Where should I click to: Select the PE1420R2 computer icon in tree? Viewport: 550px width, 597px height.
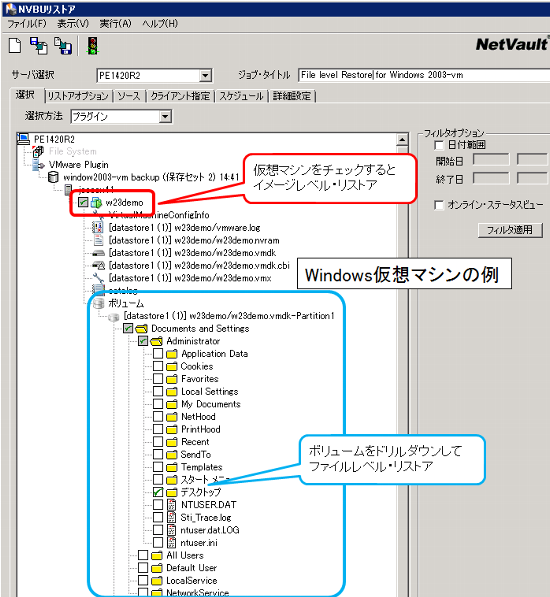click(x=24, y=139)
